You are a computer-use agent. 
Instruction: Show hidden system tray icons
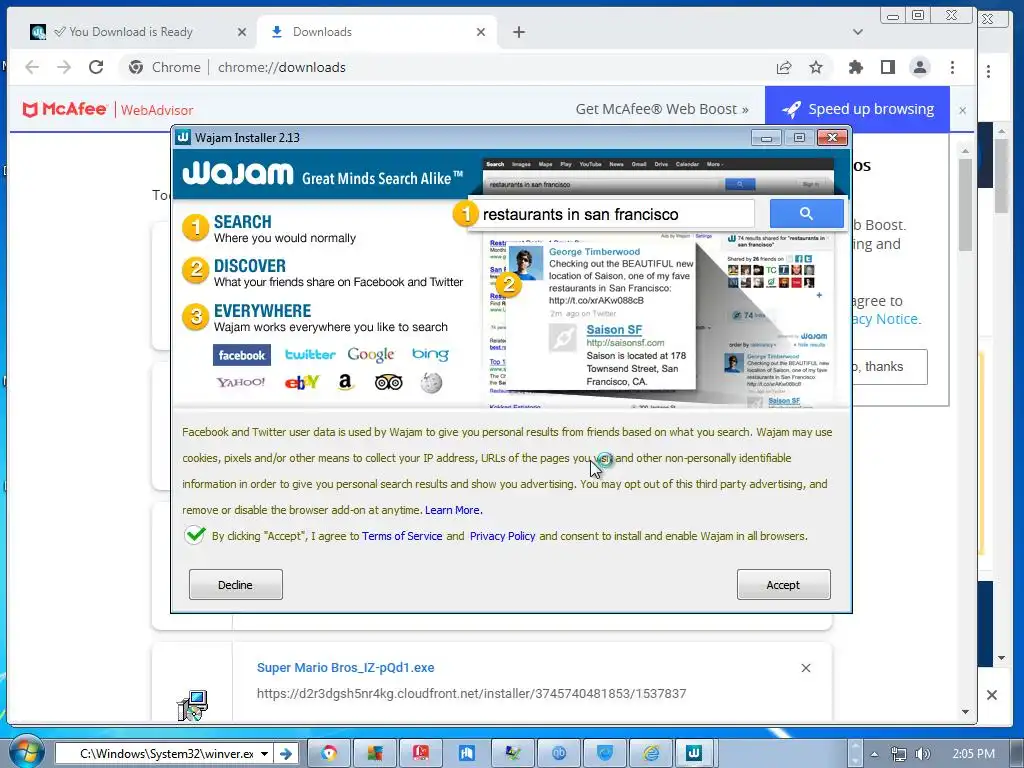tap(874, 754)
